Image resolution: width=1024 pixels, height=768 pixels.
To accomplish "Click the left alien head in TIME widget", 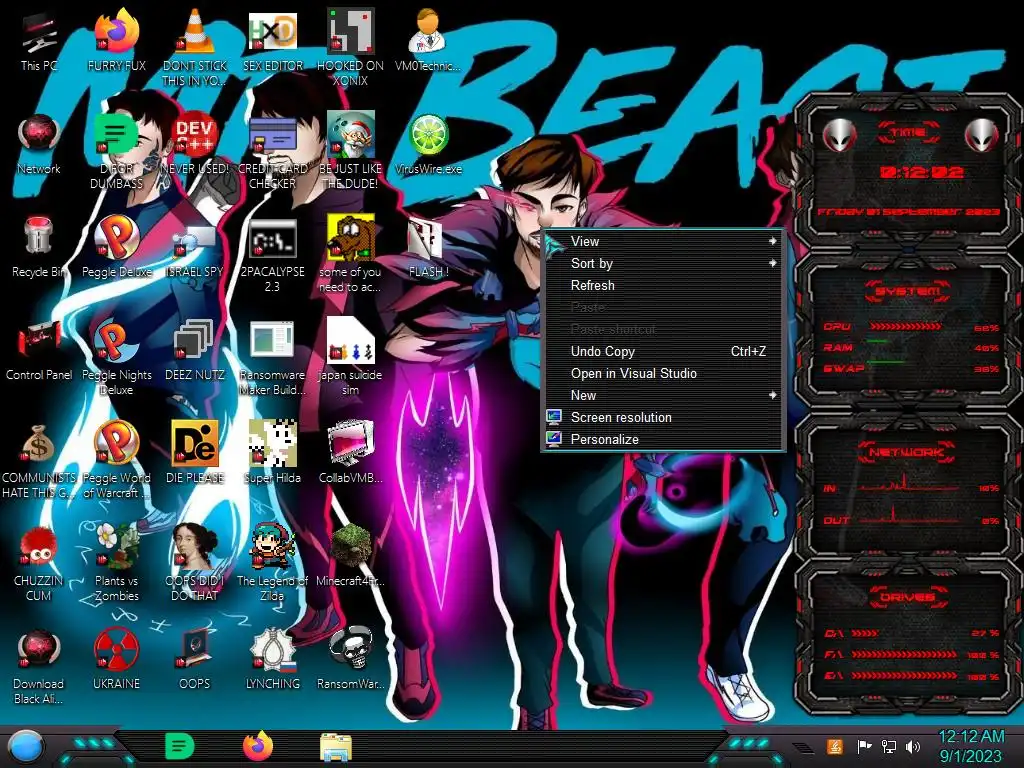I will click(839, 135).
